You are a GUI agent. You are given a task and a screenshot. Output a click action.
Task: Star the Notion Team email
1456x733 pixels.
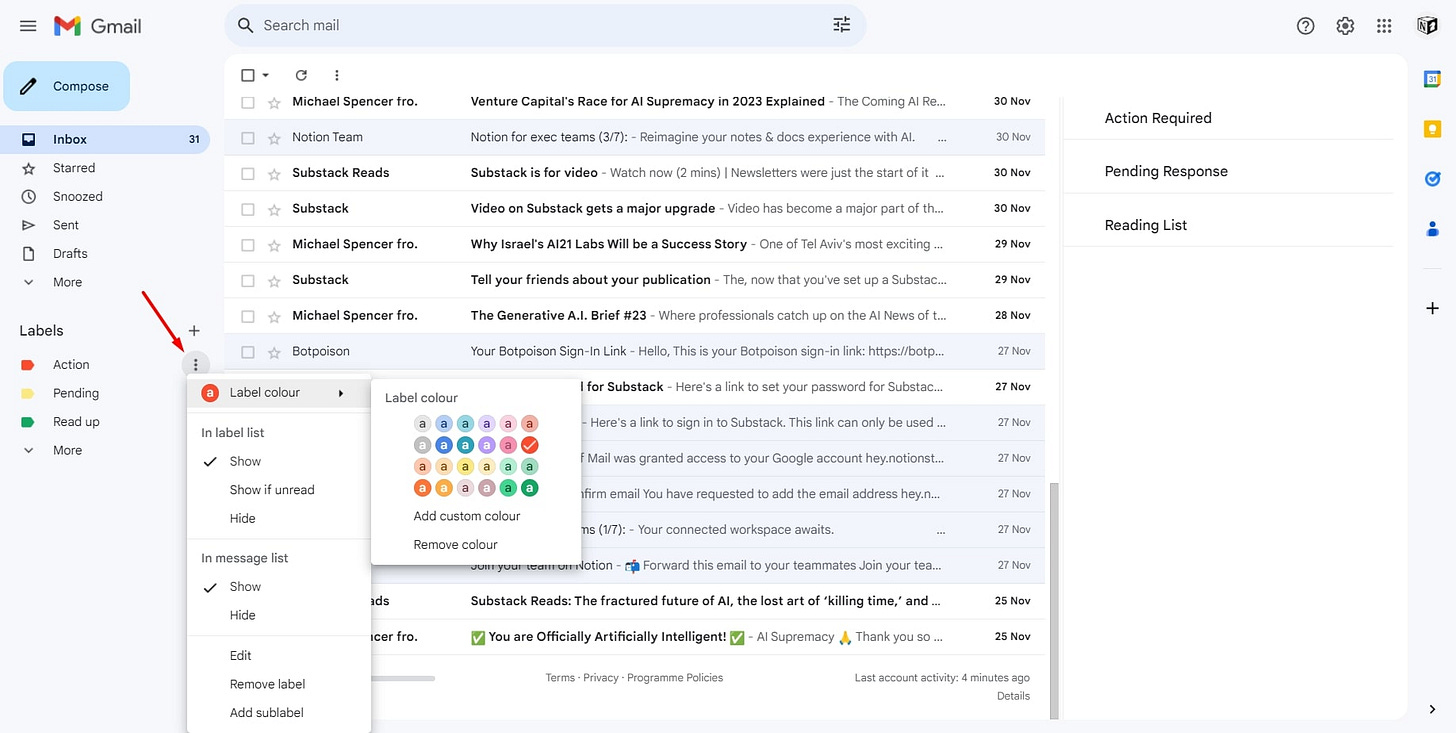[x=274, y=138]
